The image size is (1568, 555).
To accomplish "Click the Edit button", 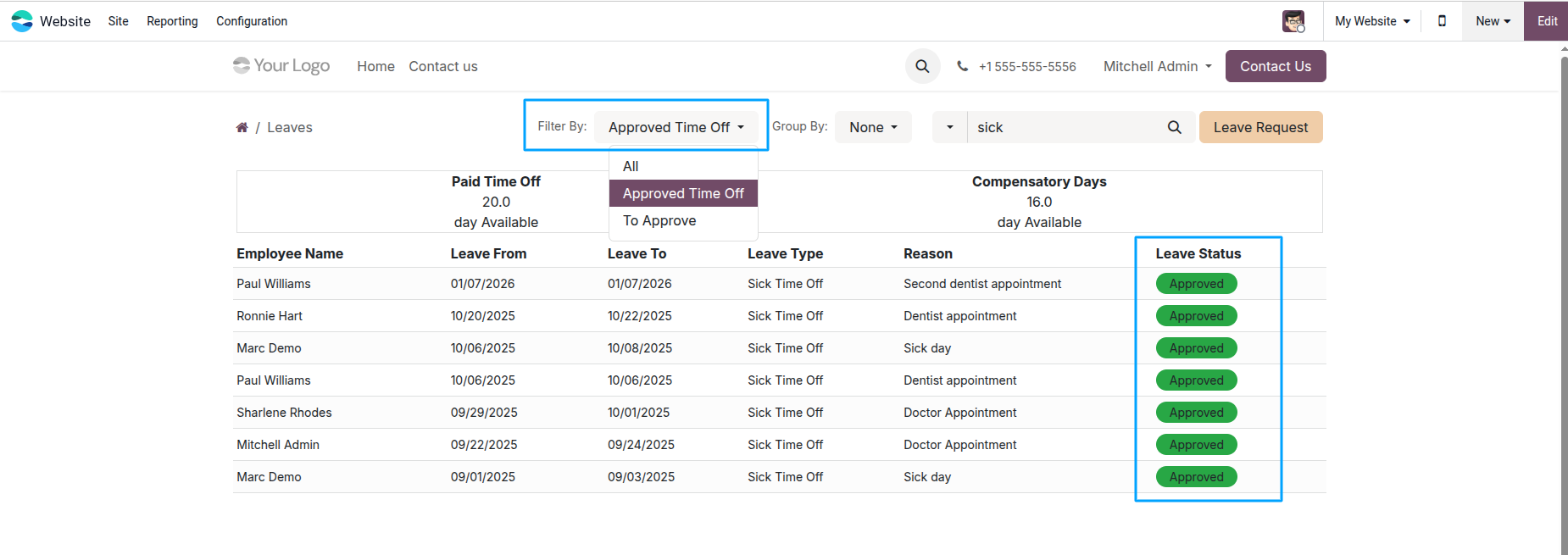I will point(1547,21).
